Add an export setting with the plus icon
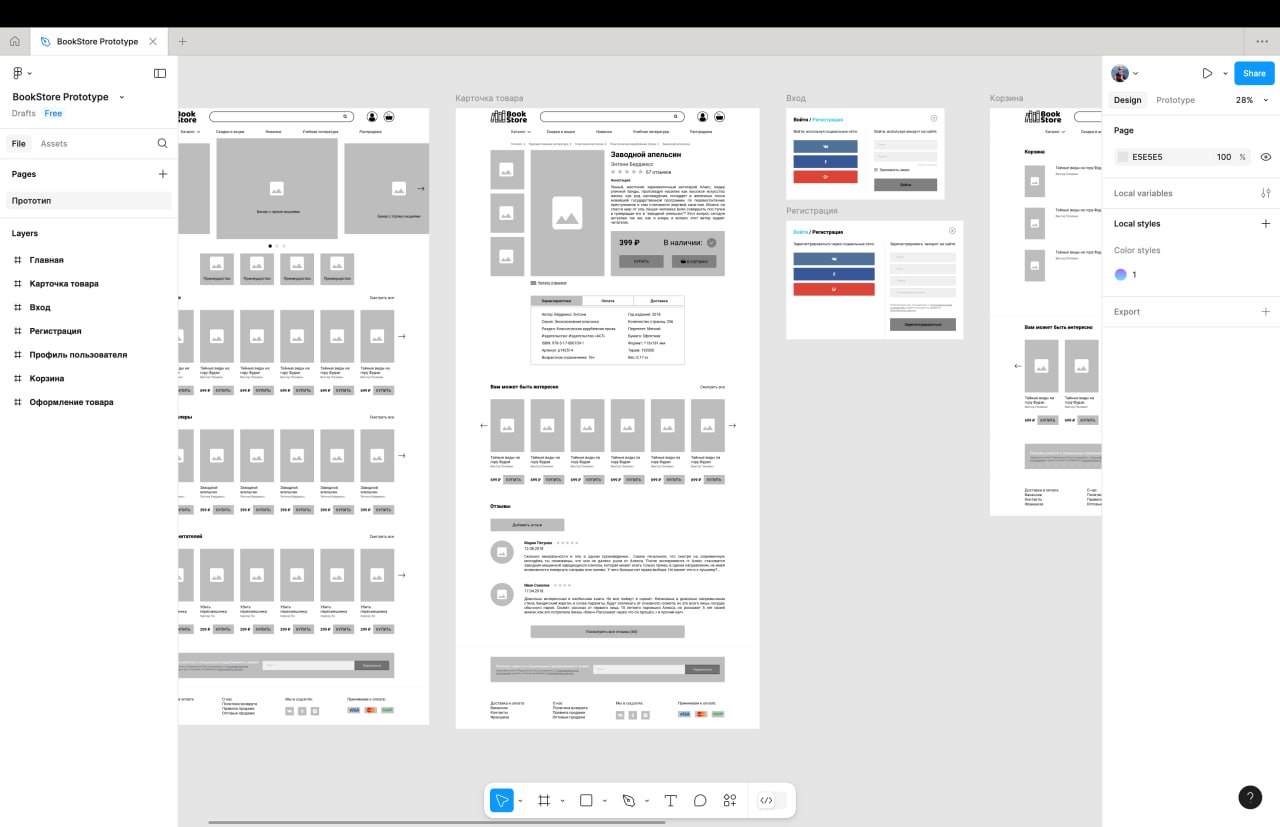This screenshot has width=1280, height=827. [1266, 311]
